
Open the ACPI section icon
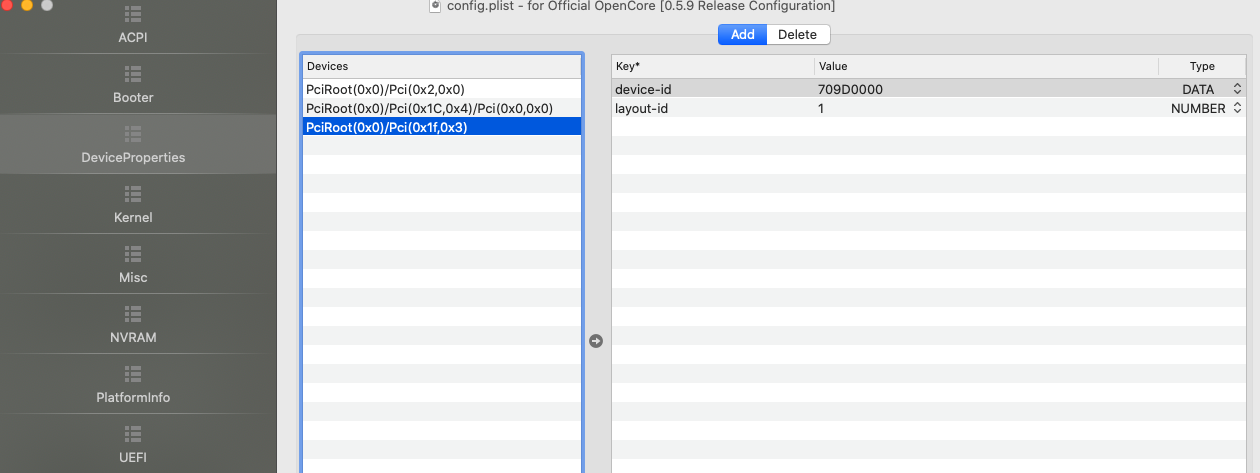133,15
